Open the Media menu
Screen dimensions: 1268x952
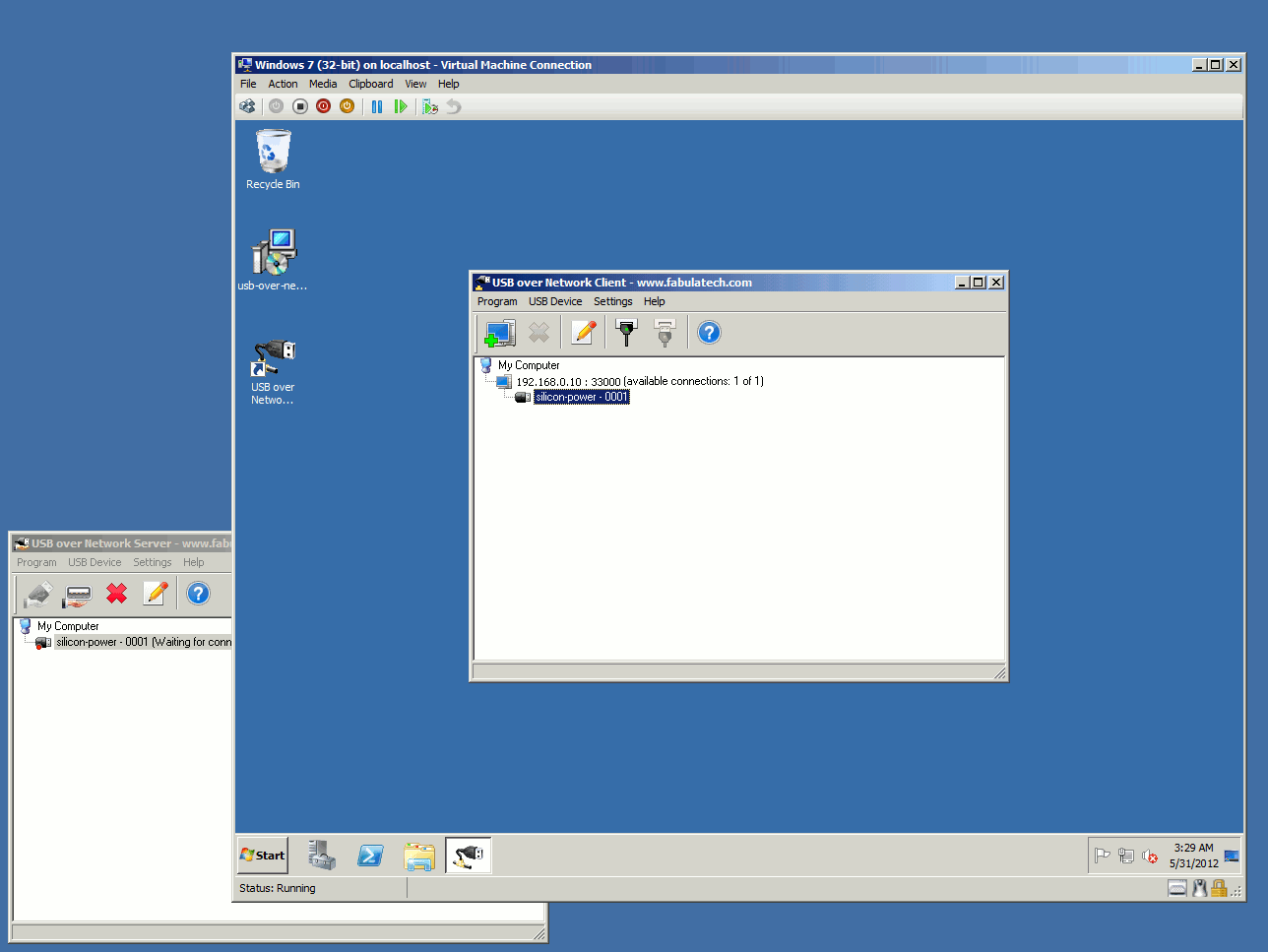(323, 84)
